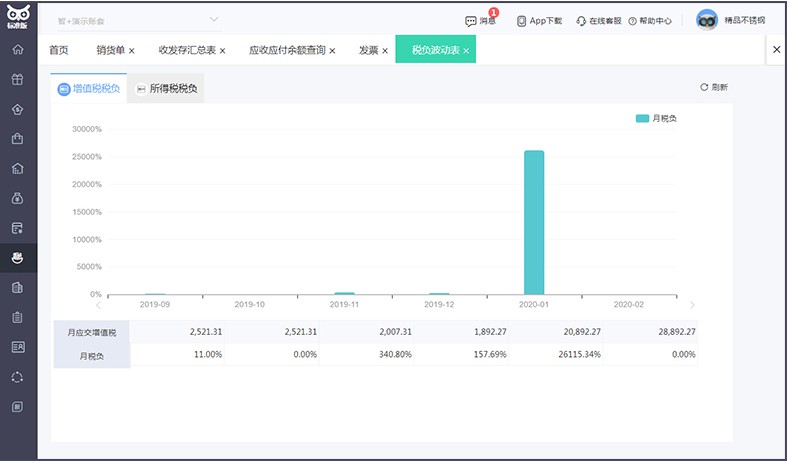This screenshot has height=461, width=790.
Task: Switch to the 销货单 tab
Action: coord(110,50)
